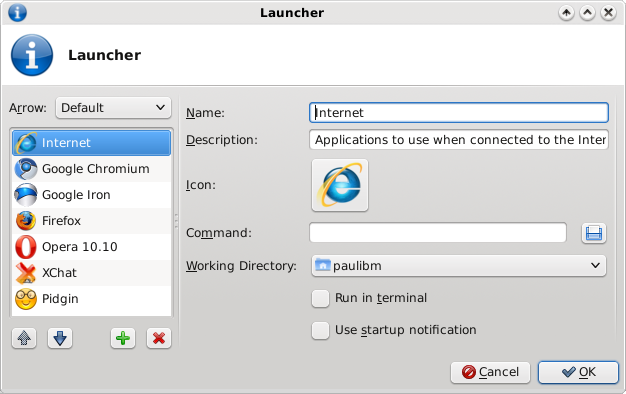Open the Internet Explorer icon chooser
This screenshot has width=626, height=394.
(340, 185)
